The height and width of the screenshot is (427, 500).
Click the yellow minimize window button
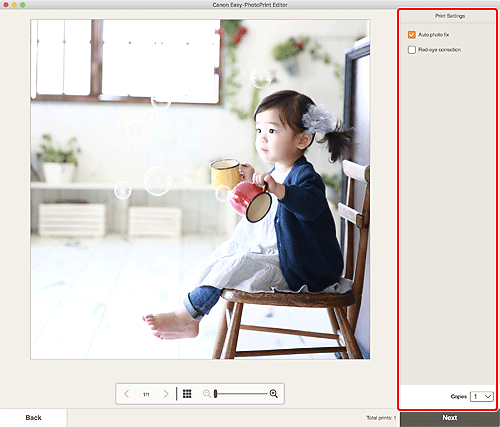(14, 5)
